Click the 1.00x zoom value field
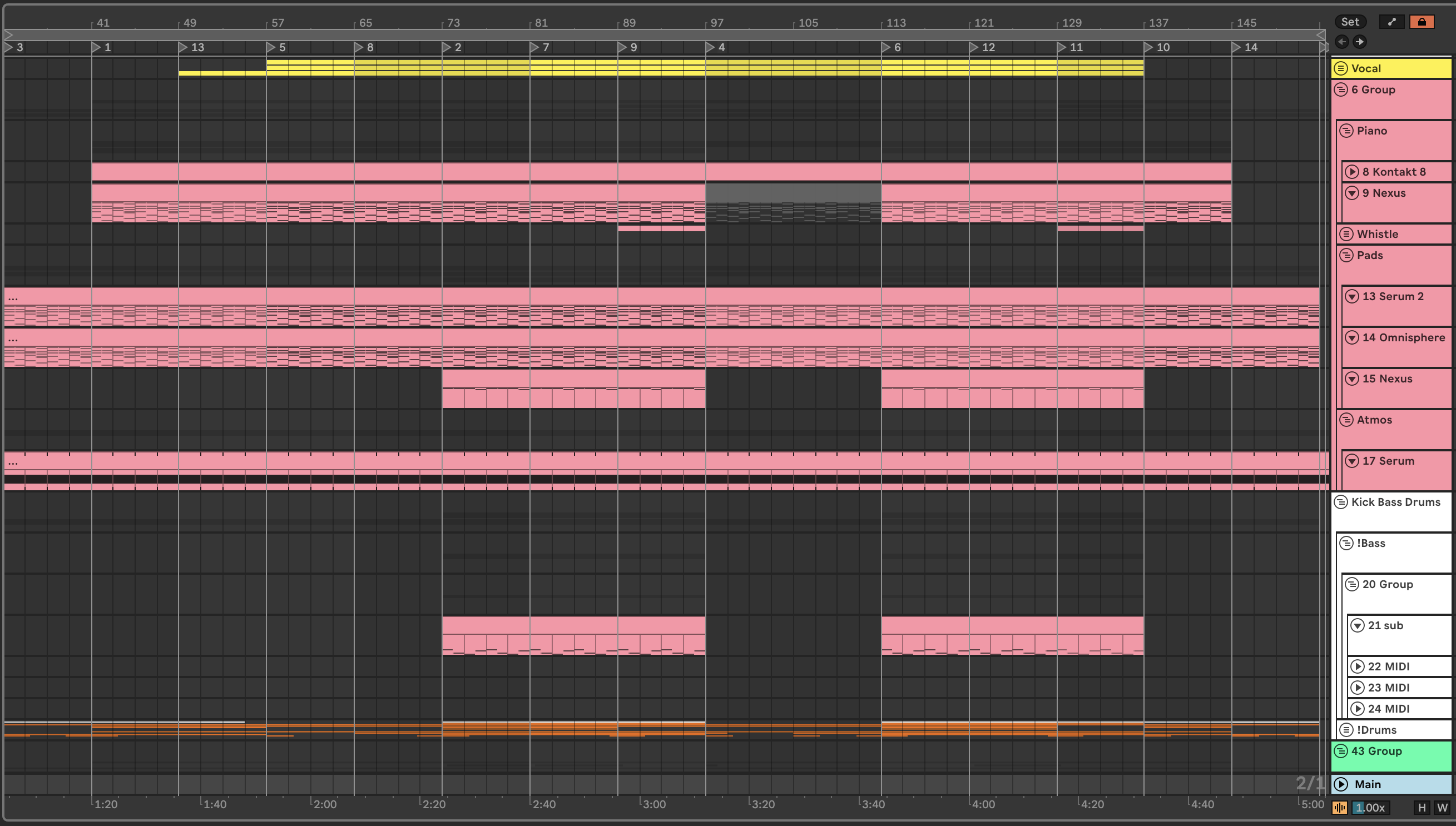1456x826 pixels. pyautogui.click(x=1370, y=807)
